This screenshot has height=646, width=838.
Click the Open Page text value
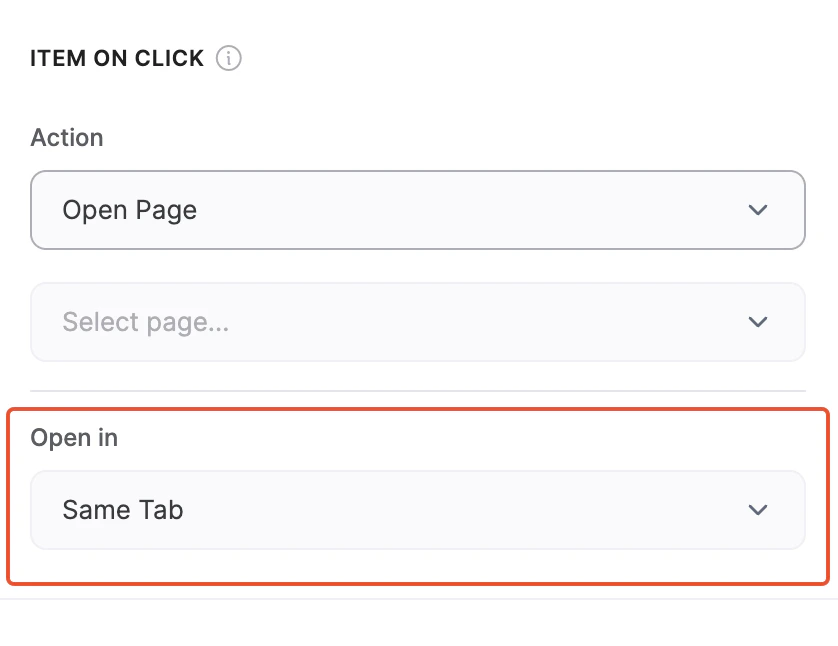129,210
